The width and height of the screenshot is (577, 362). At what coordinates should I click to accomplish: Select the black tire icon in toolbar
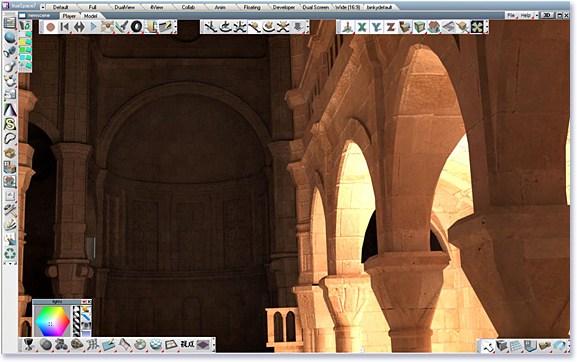pyautogui.click(x=137, y=27)
